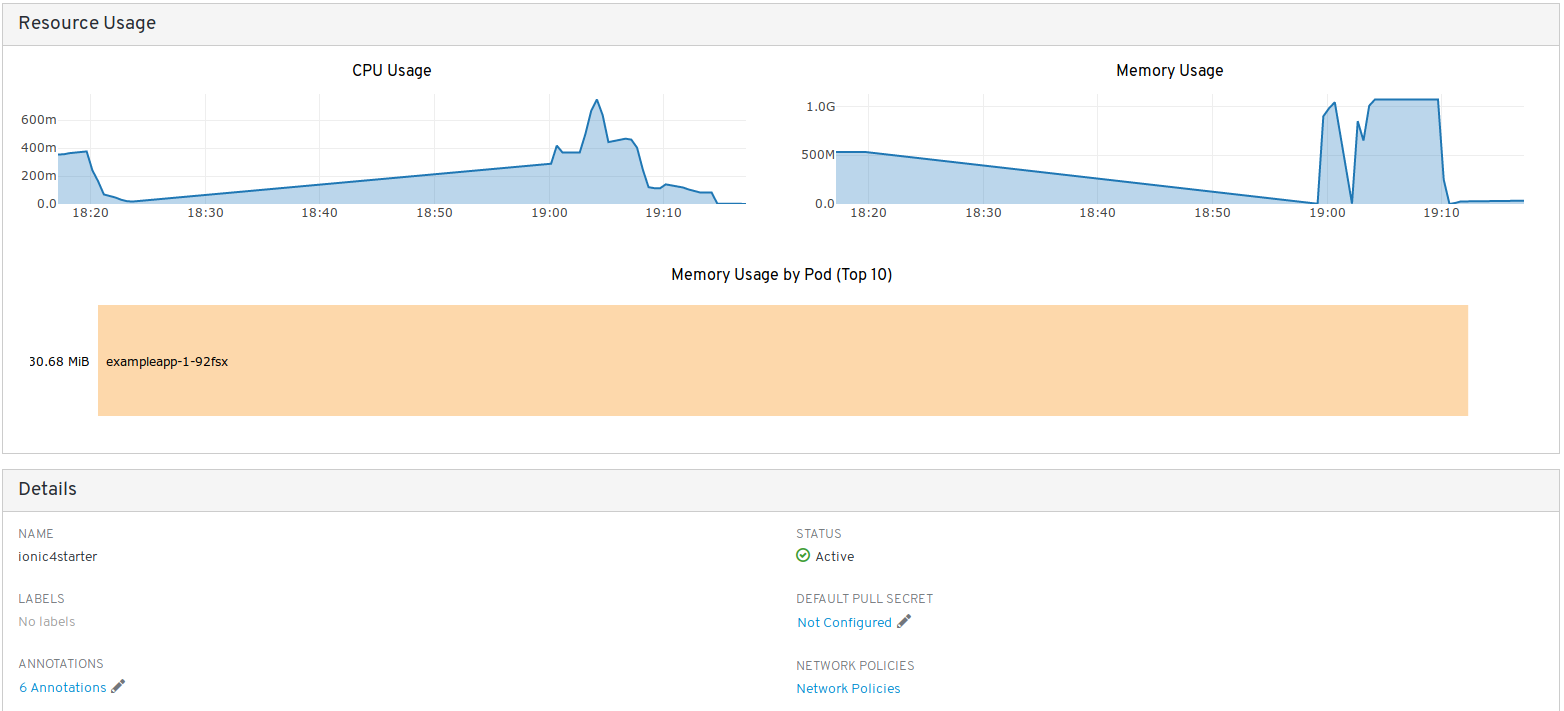Click the 600m axis label on CPU chart

coord(39,120)
